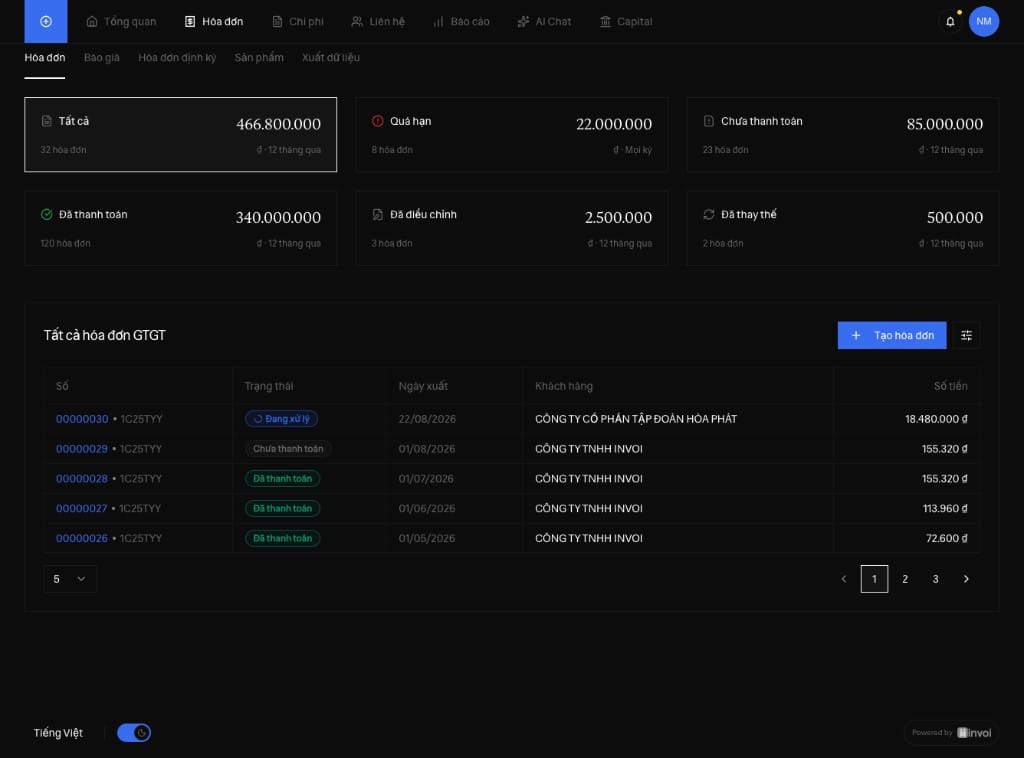Click the Số tiền column header
This screenshot has width=1024, height=758.
click(x=951, y=387)
